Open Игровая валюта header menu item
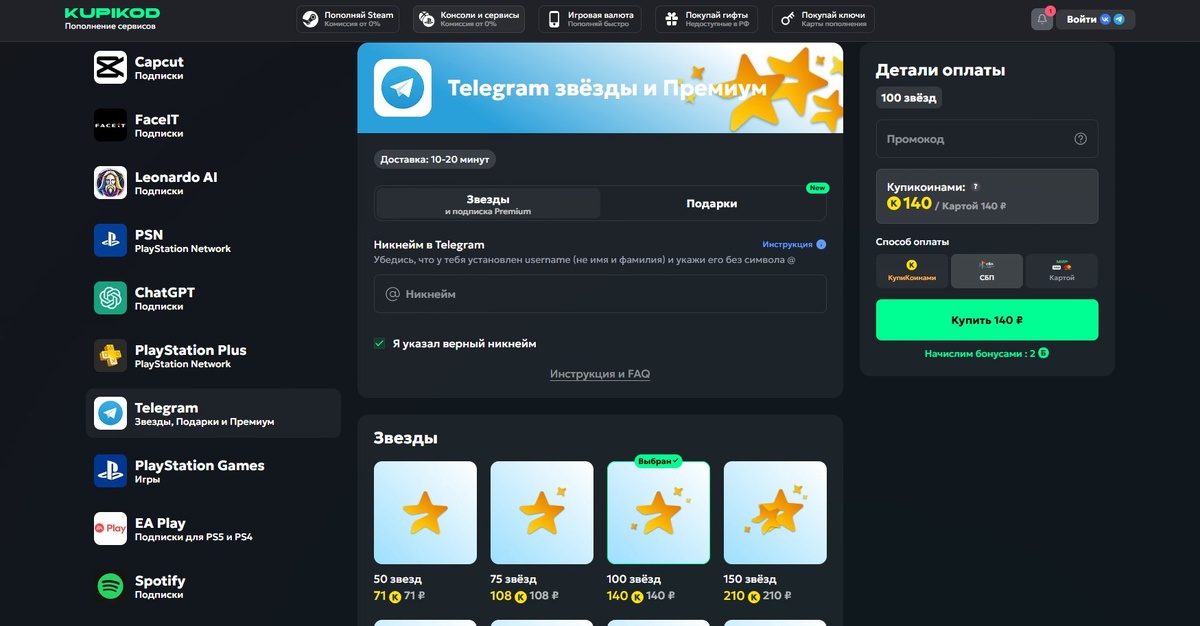Image resolution: width=1200 pixels, height=626 pixels. point(590,19)
